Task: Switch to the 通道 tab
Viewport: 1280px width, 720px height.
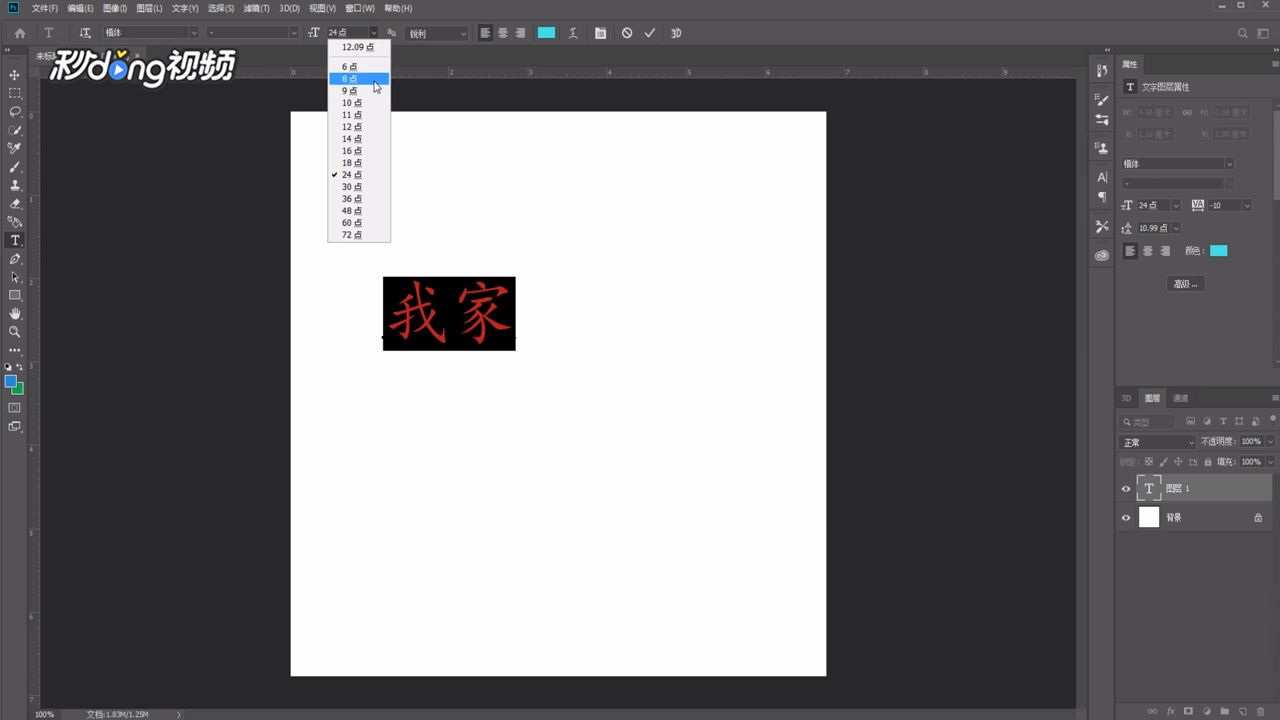Action: coord(1180,398)
